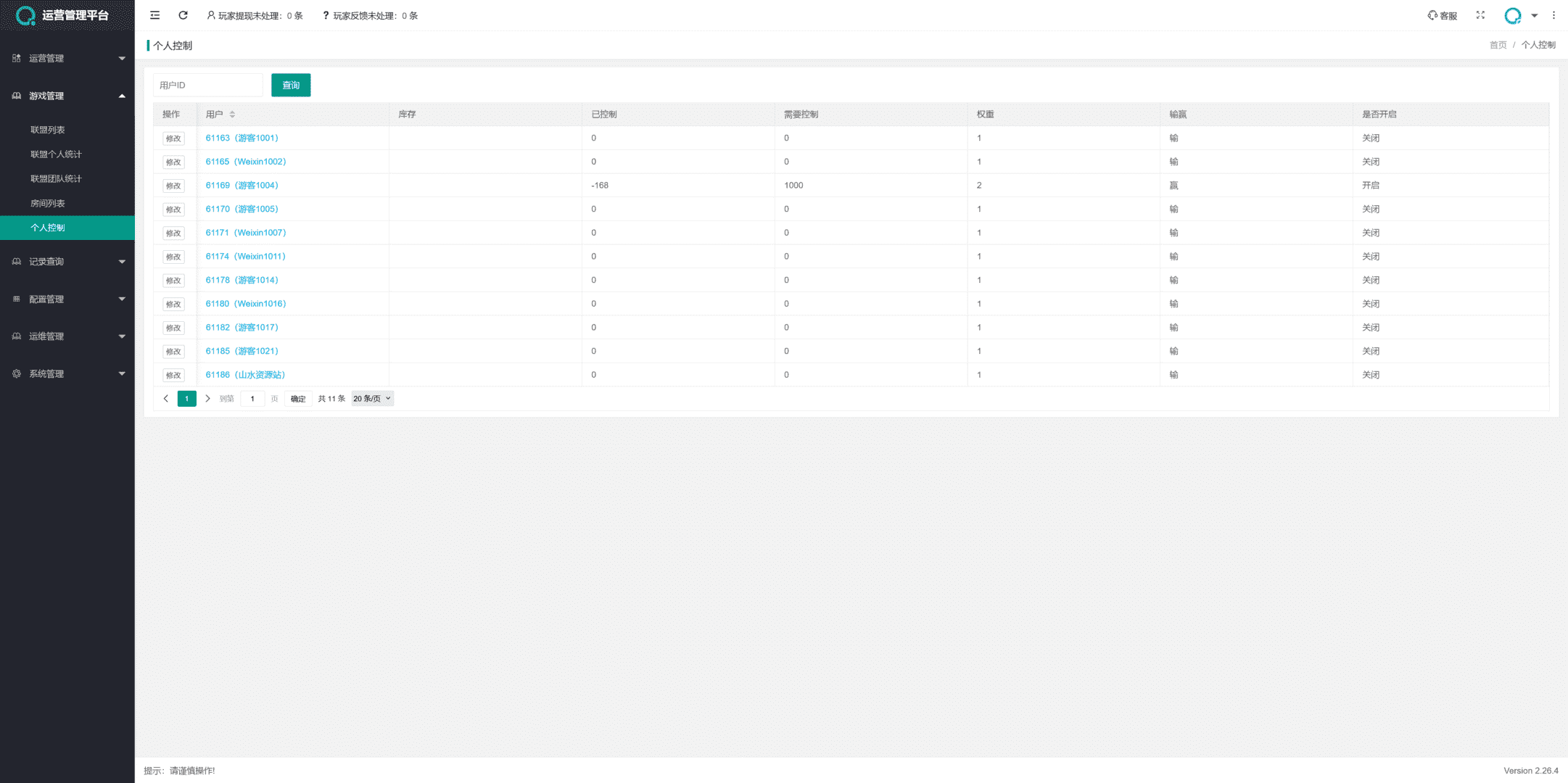Screen dimensions: 1568x783
Task: Click the user avatar icon
Action: click(x=1512, y=15)
